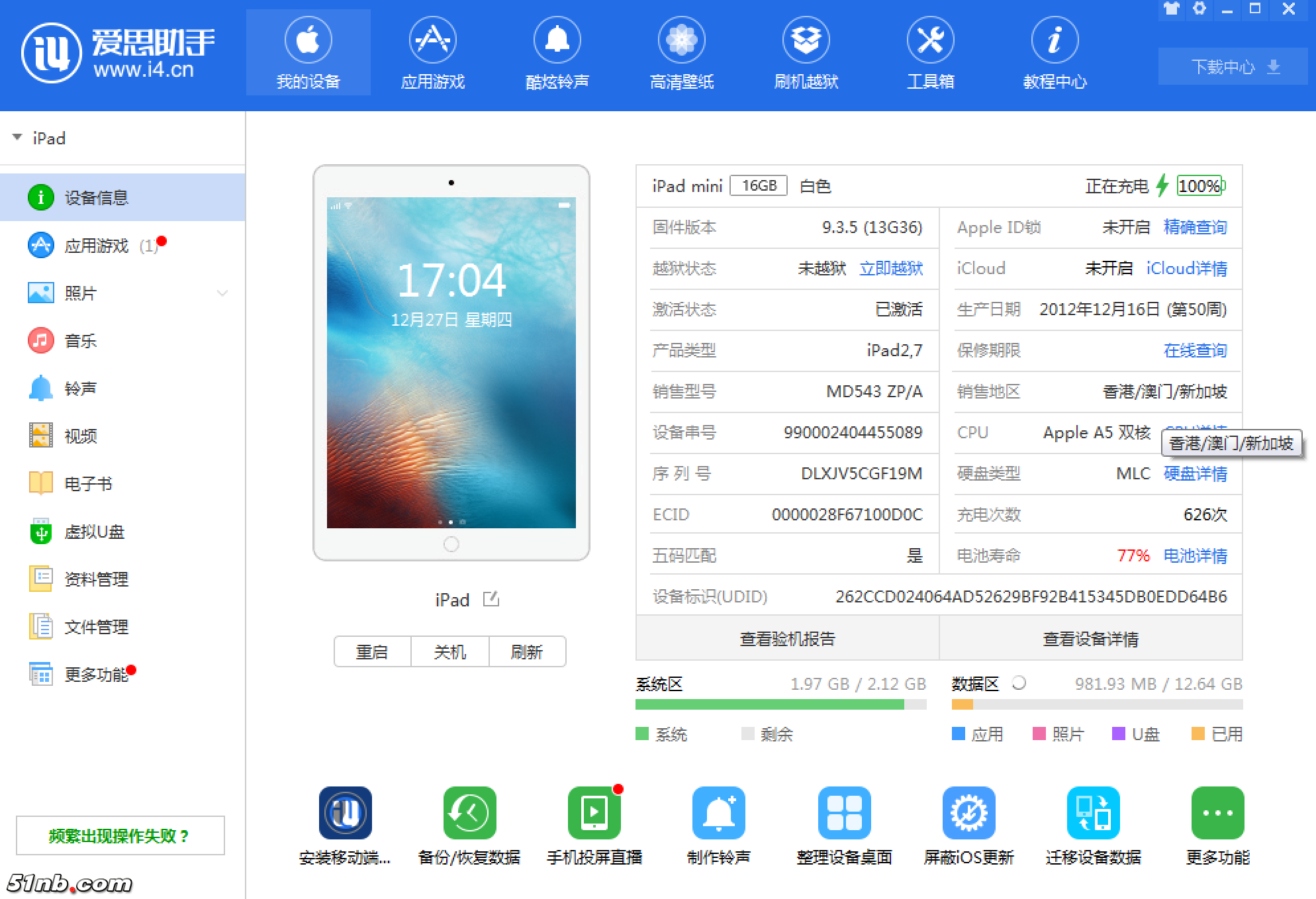Screen dimensions: 1316x899
Task: Open the 应用游戏 section in top toolbar
Action: click(x=432, y=53)
